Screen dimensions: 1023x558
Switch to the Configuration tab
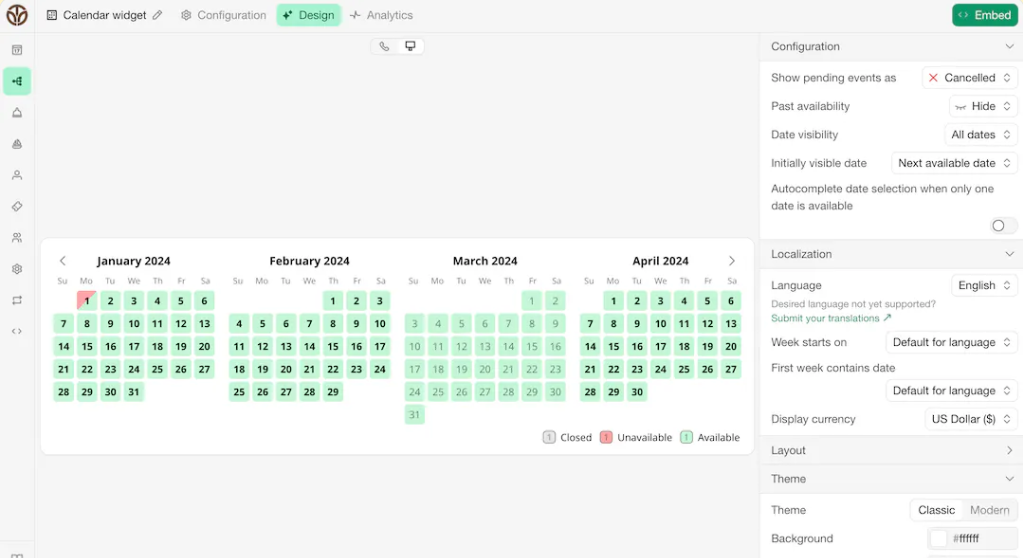tap(223, 16)
